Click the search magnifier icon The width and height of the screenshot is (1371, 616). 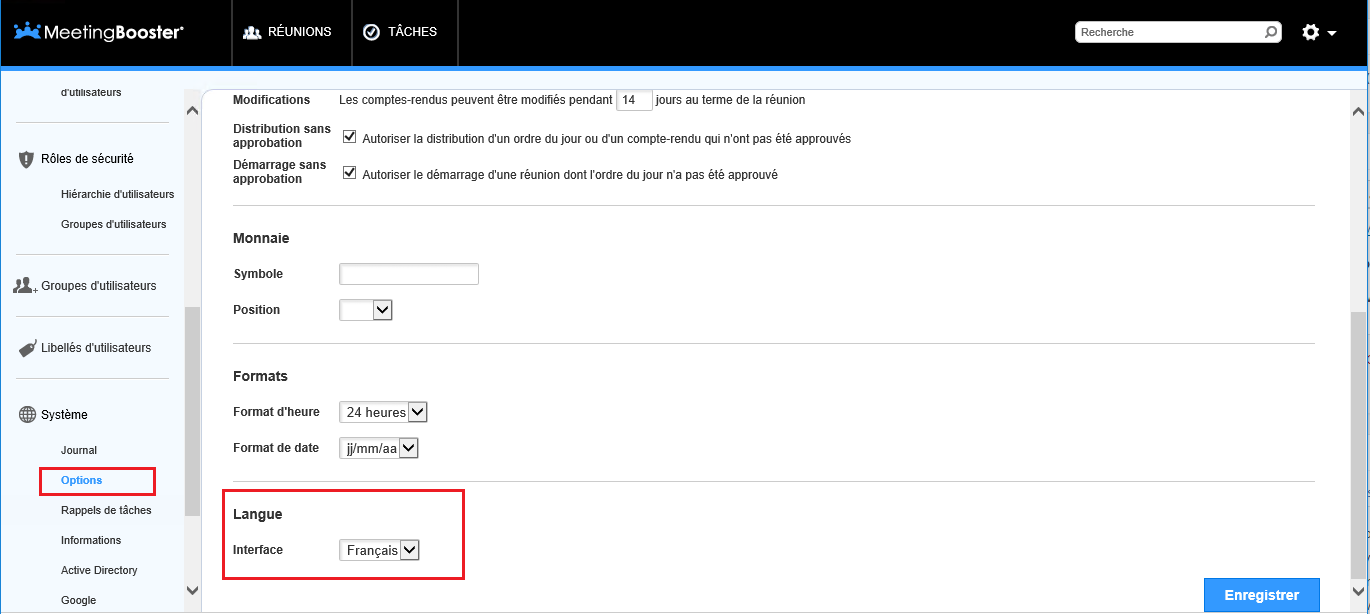(1271, 32)
